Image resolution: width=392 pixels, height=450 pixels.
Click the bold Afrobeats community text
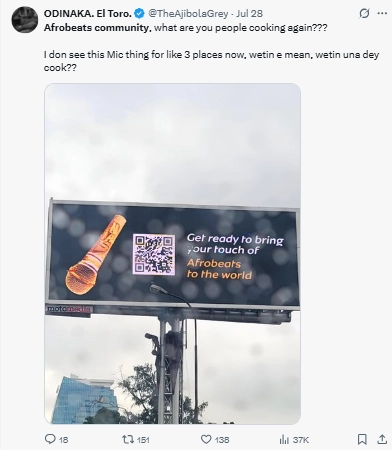98,27
